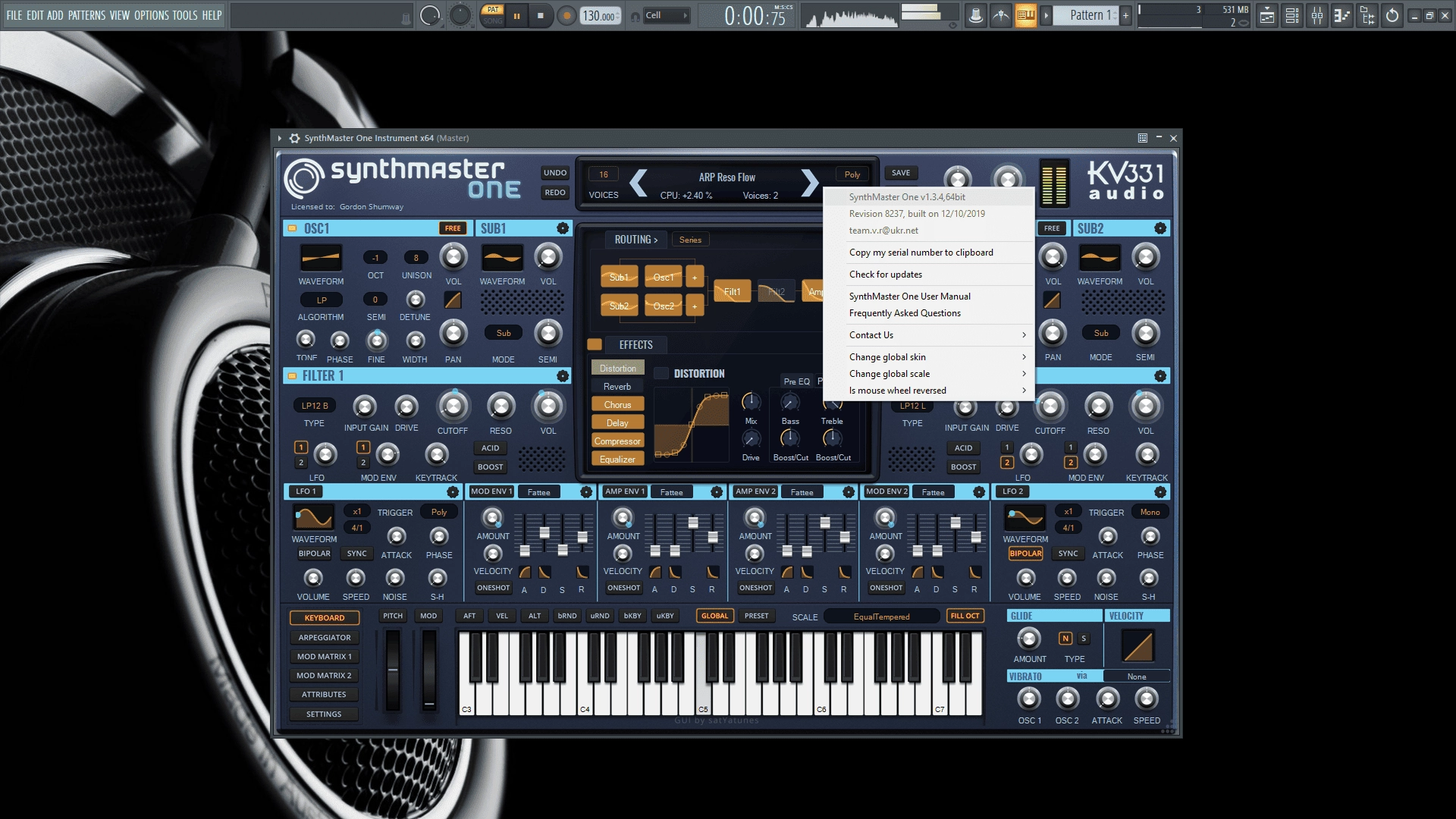This screenshot has width=1456, height=819.
Task: Click the tempo 130.000 field
Action: (x=600, y=15)
